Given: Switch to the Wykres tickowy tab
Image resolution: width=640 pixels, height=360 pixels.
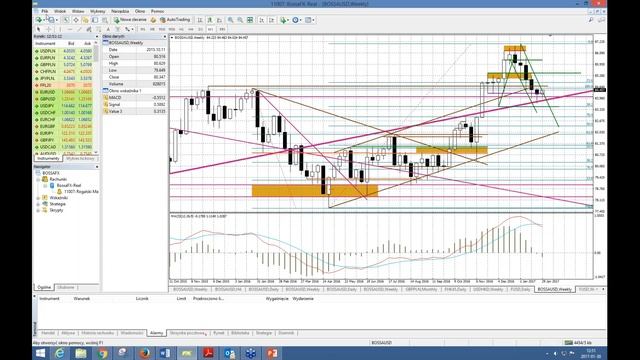Looking at the screenshot, I should [80, 158].
